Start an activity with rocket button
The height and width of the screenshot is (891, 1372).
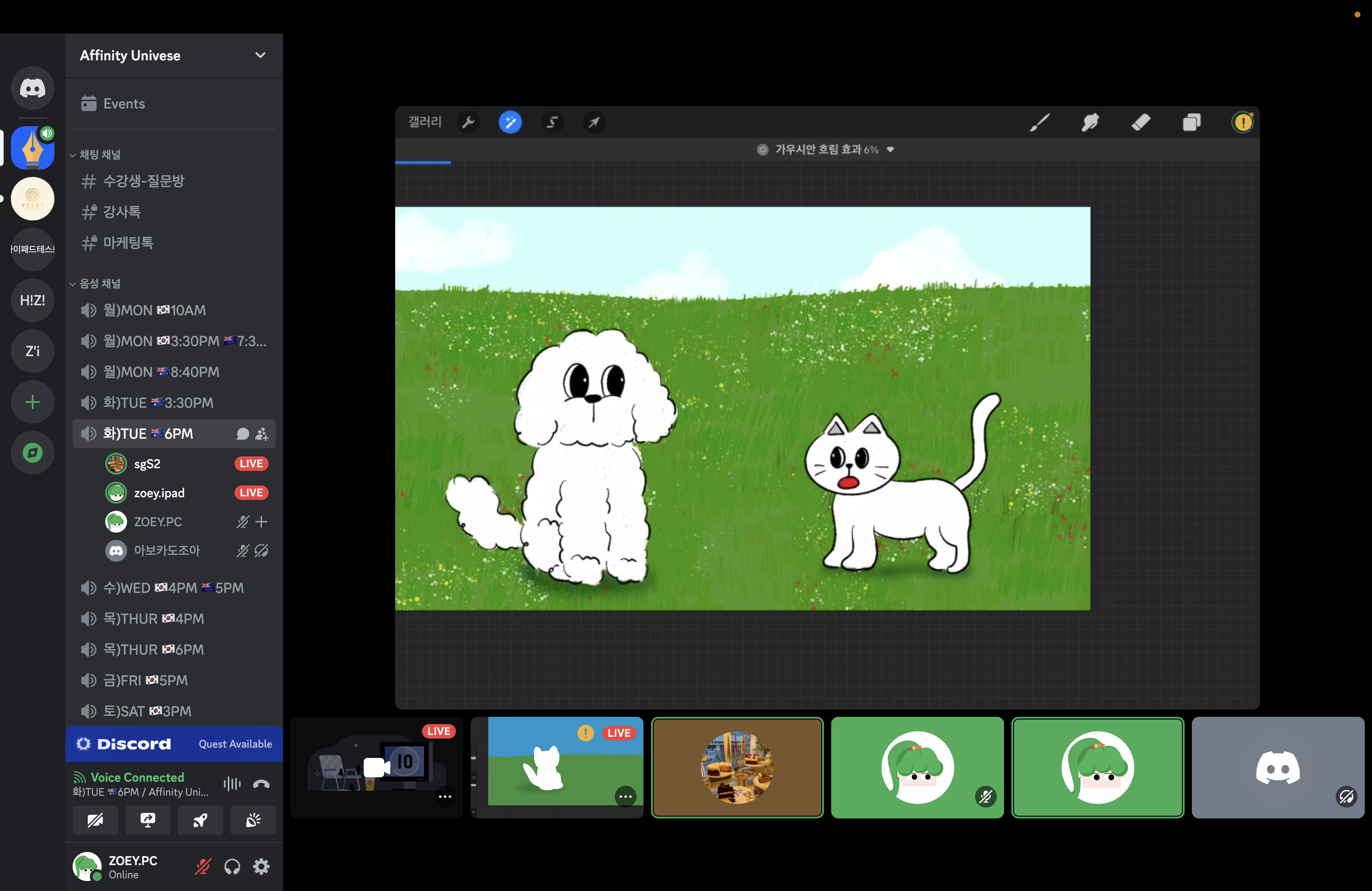pos(200,820)
